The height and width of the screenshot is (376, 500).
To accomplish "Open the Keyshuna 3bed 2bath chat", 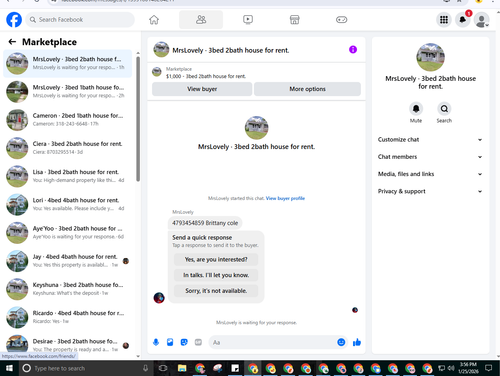I will pyautogui.click(x=68, y=289).
